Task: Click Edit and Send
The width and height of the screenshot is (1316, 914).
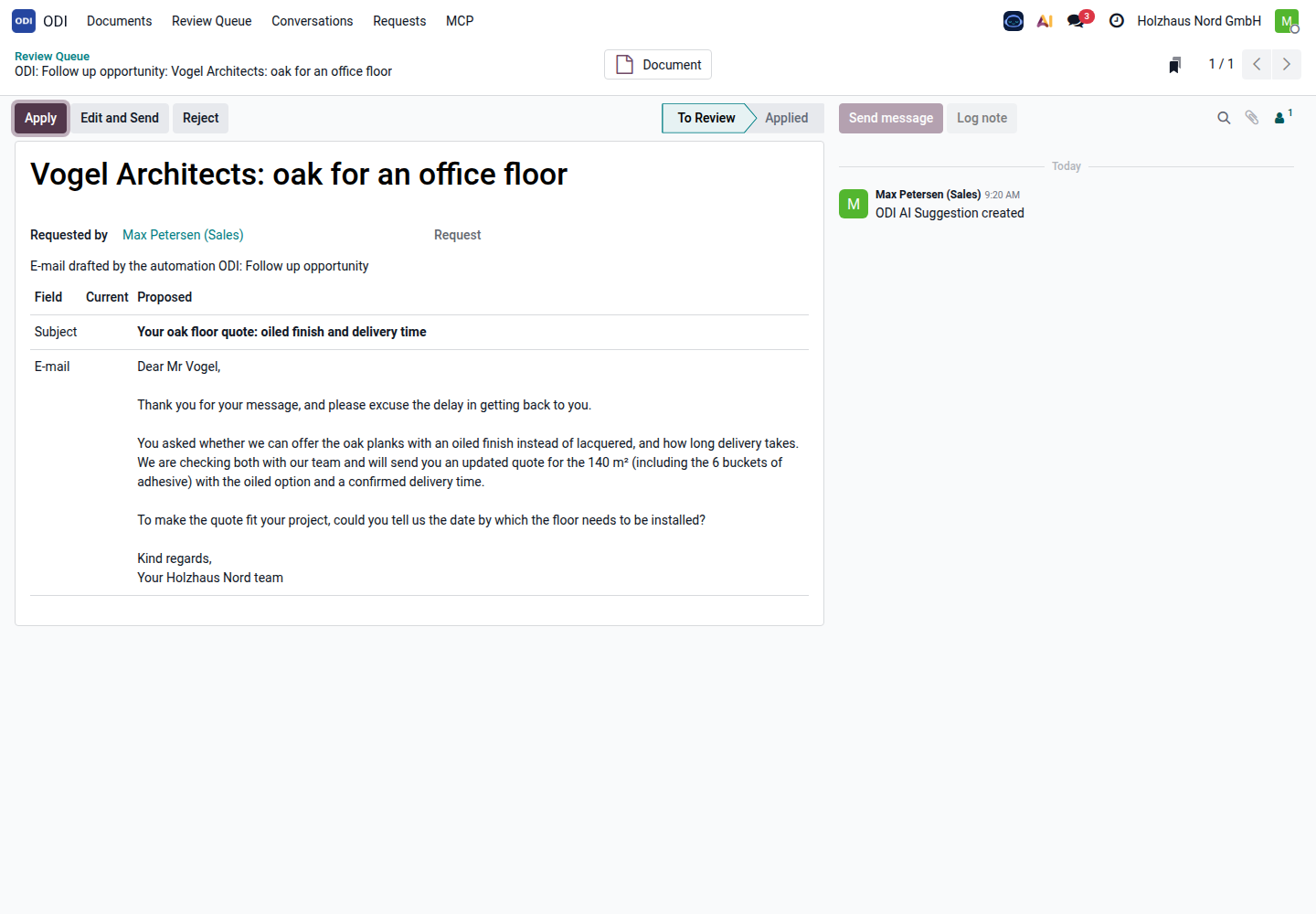Action: point(120,118)
